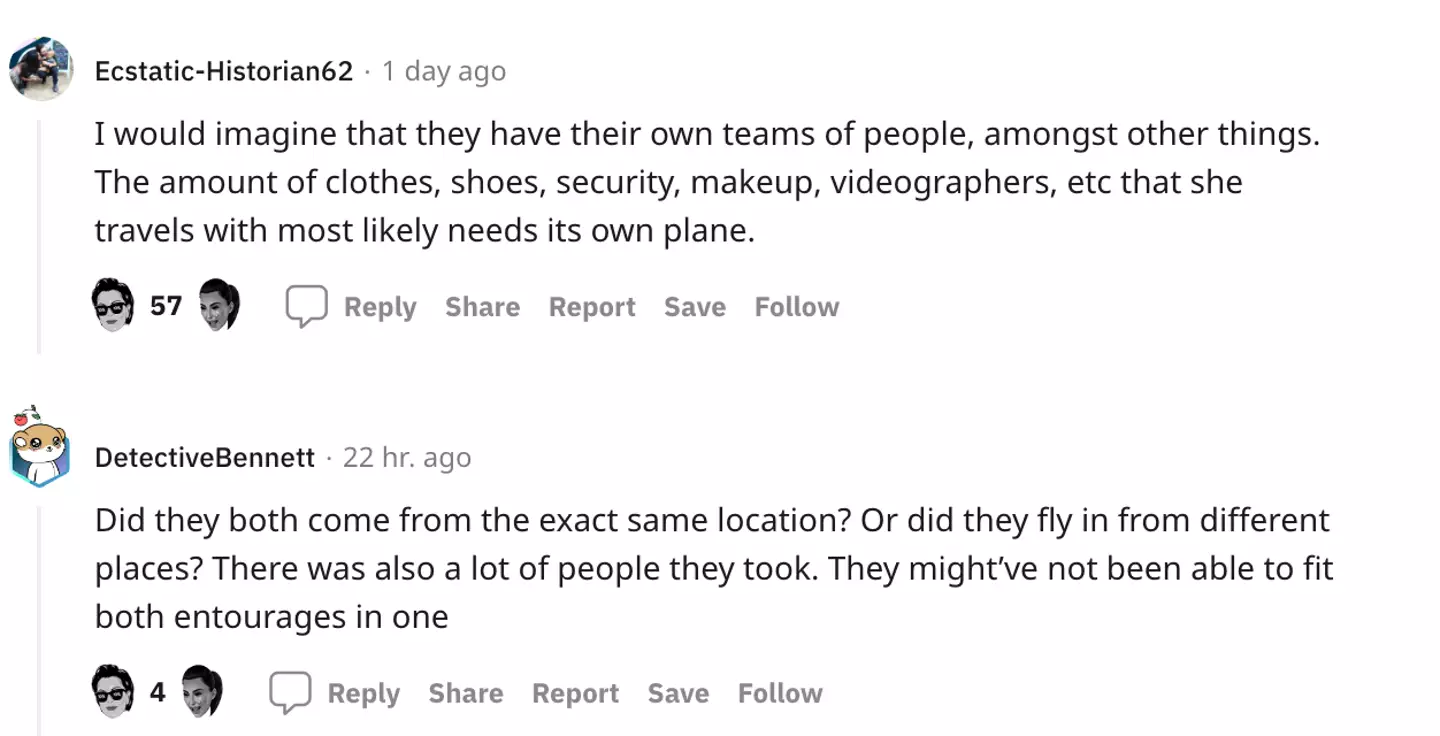The height and width of the screenshot is (736, 1440).
Task: Downvote Ecstatic-Historian62's comment with the right face icon
Action: [220, 306]
